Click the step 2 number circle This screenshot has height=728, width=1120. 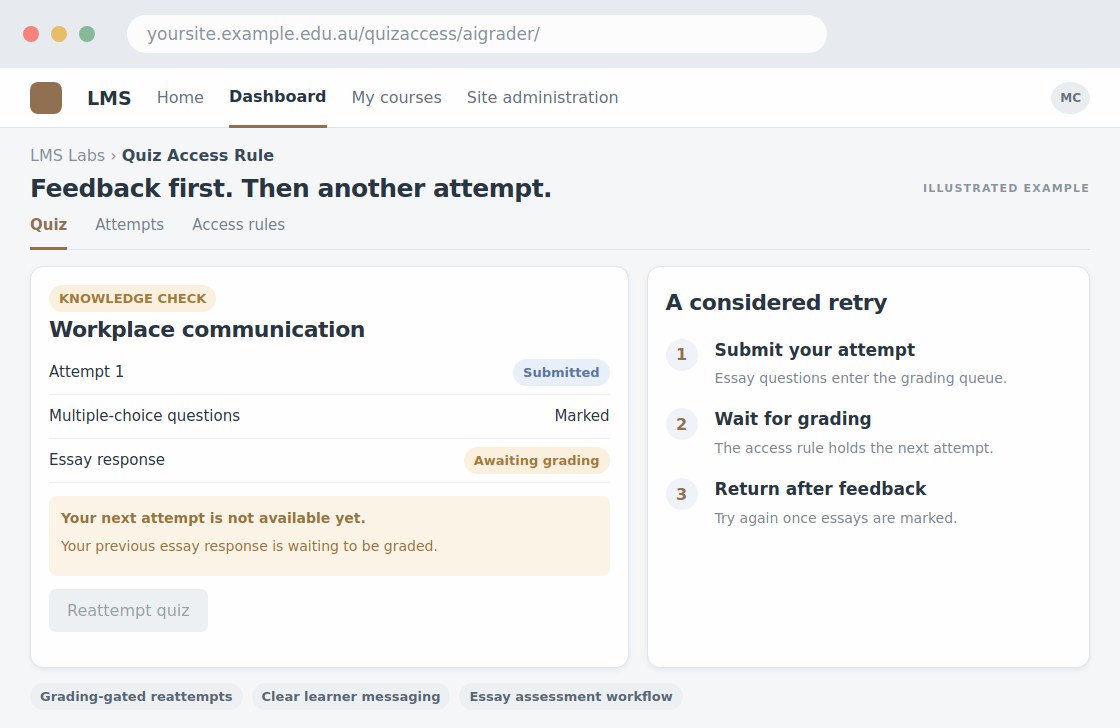point(681,424)
